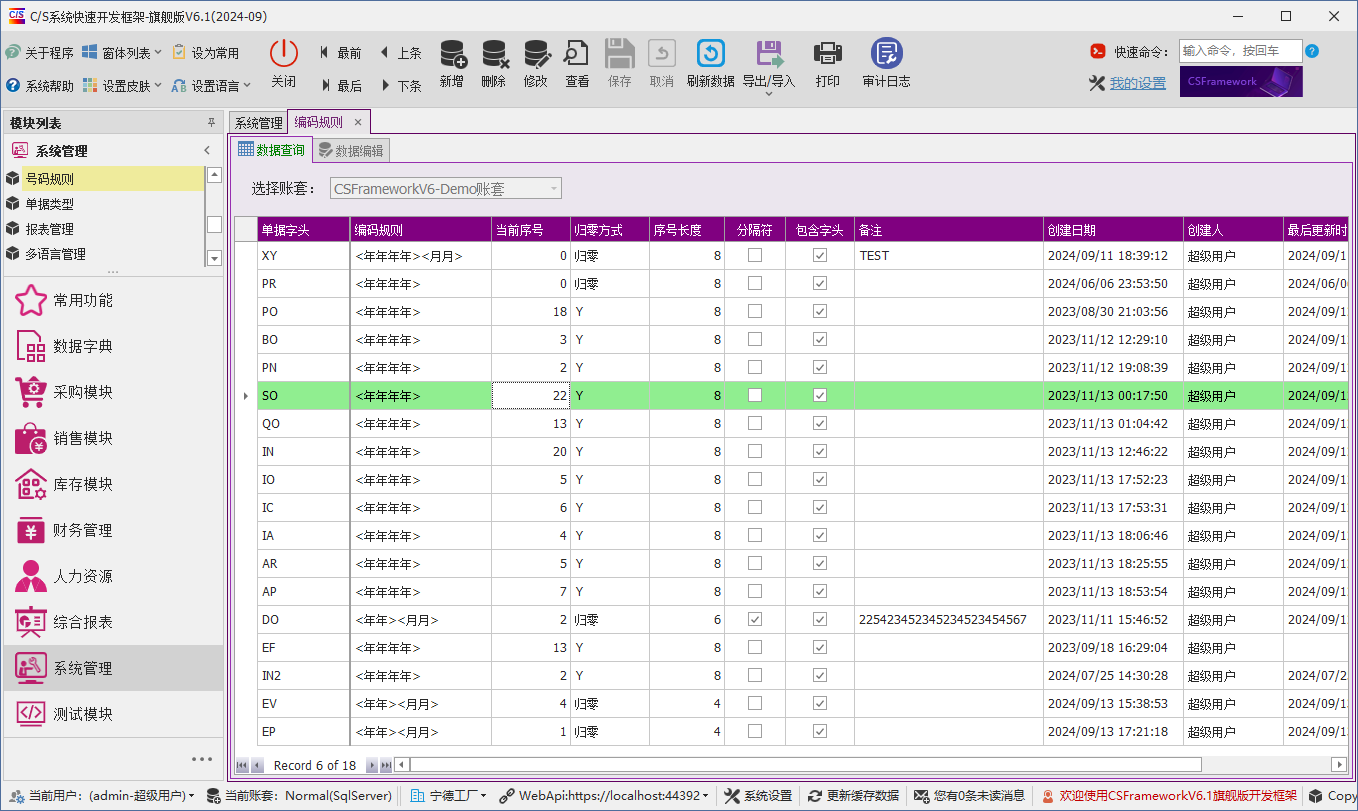Screen dimensions: 1358x811
Task: Go to first record with 最前
Action: click(x=340, y=53)
